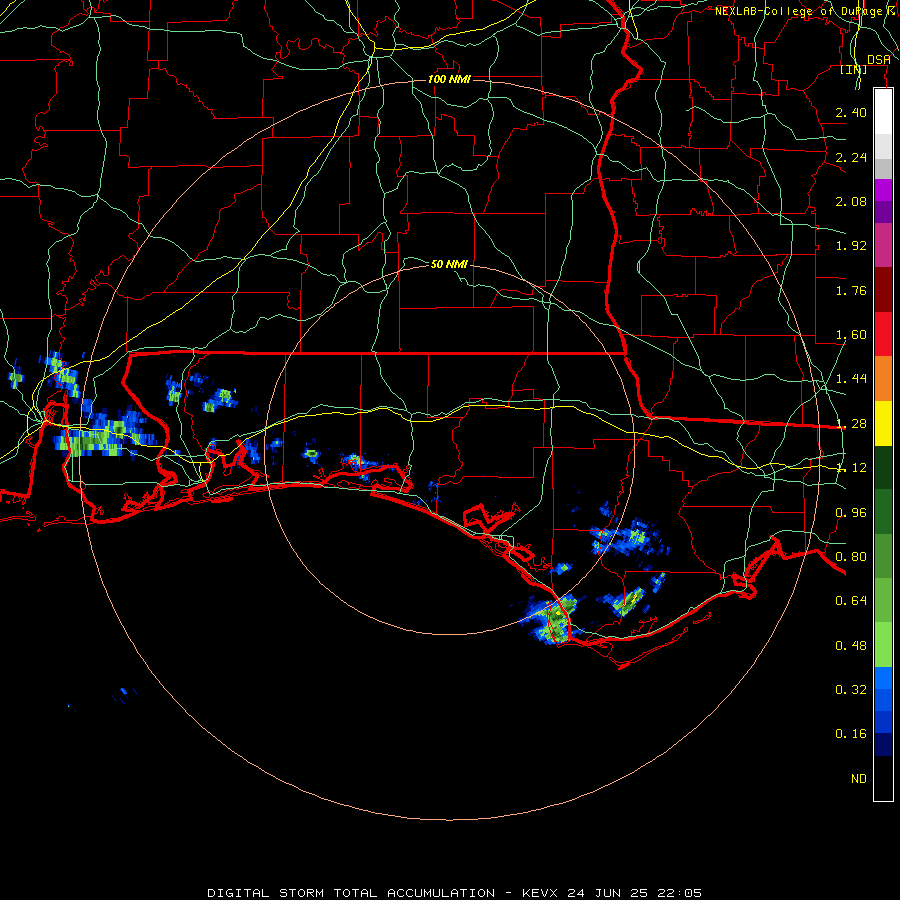Click the 50 NMI range ring label
Viewport: 900px width, 900px height.
click(449, 264)
